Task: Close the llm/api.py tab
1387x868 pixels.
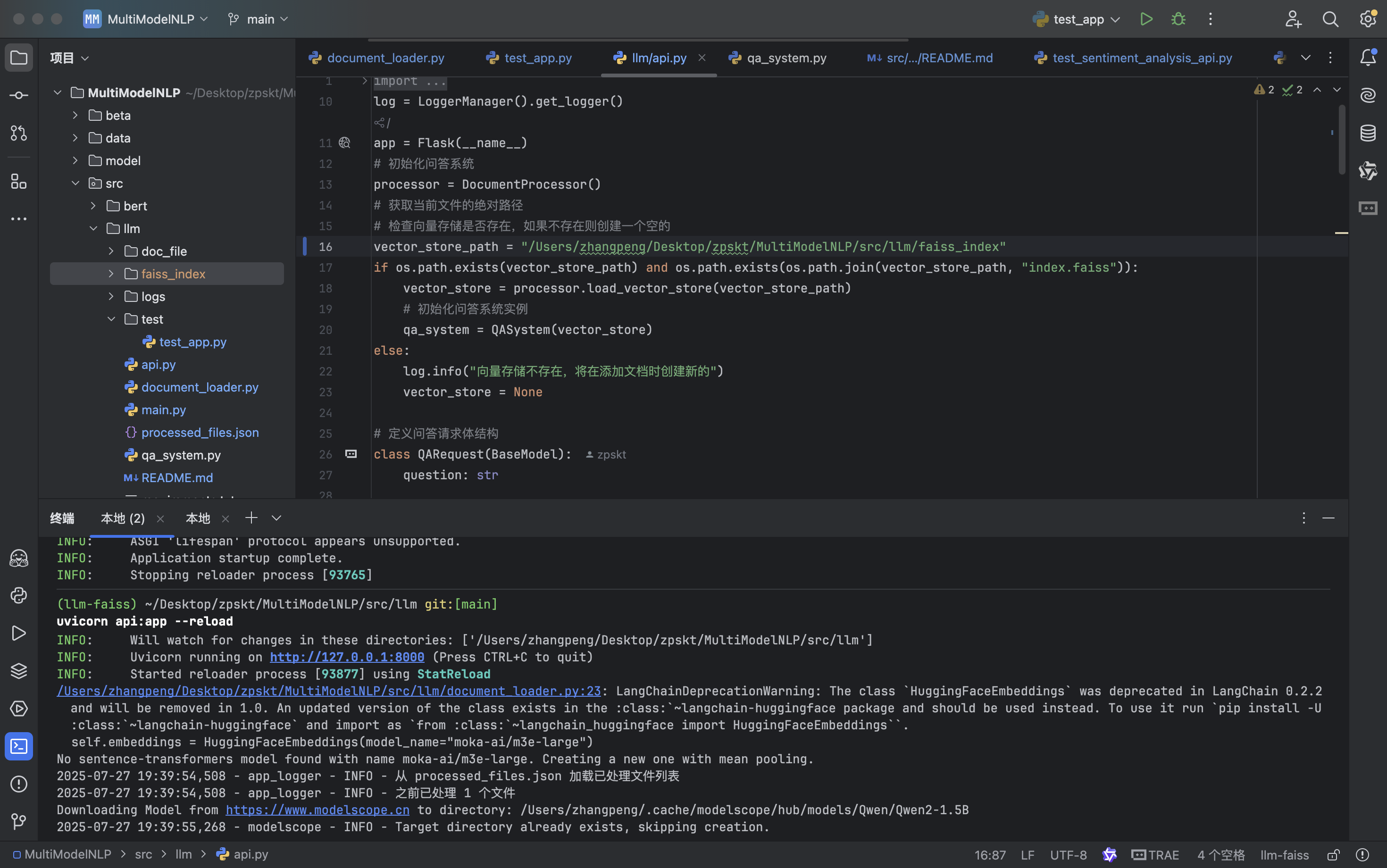Action: [702, 58]
